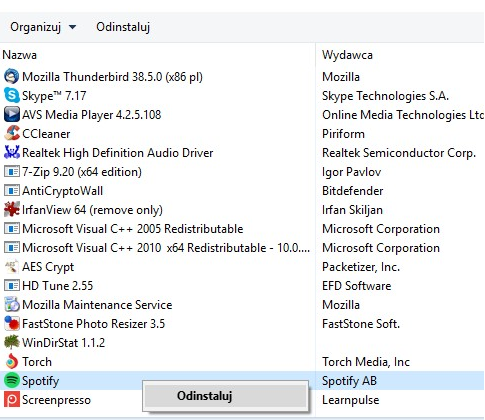Click the Screenpresso icon
The height and width of the screenshot is (420, 485).
point(11,400)
